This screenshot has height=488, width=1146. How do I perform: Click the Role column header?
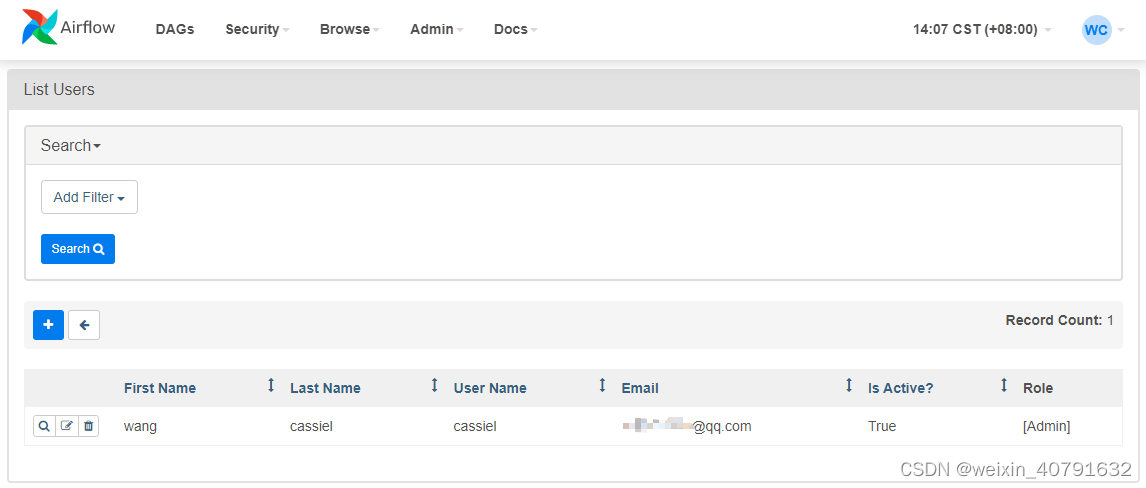1038,388
